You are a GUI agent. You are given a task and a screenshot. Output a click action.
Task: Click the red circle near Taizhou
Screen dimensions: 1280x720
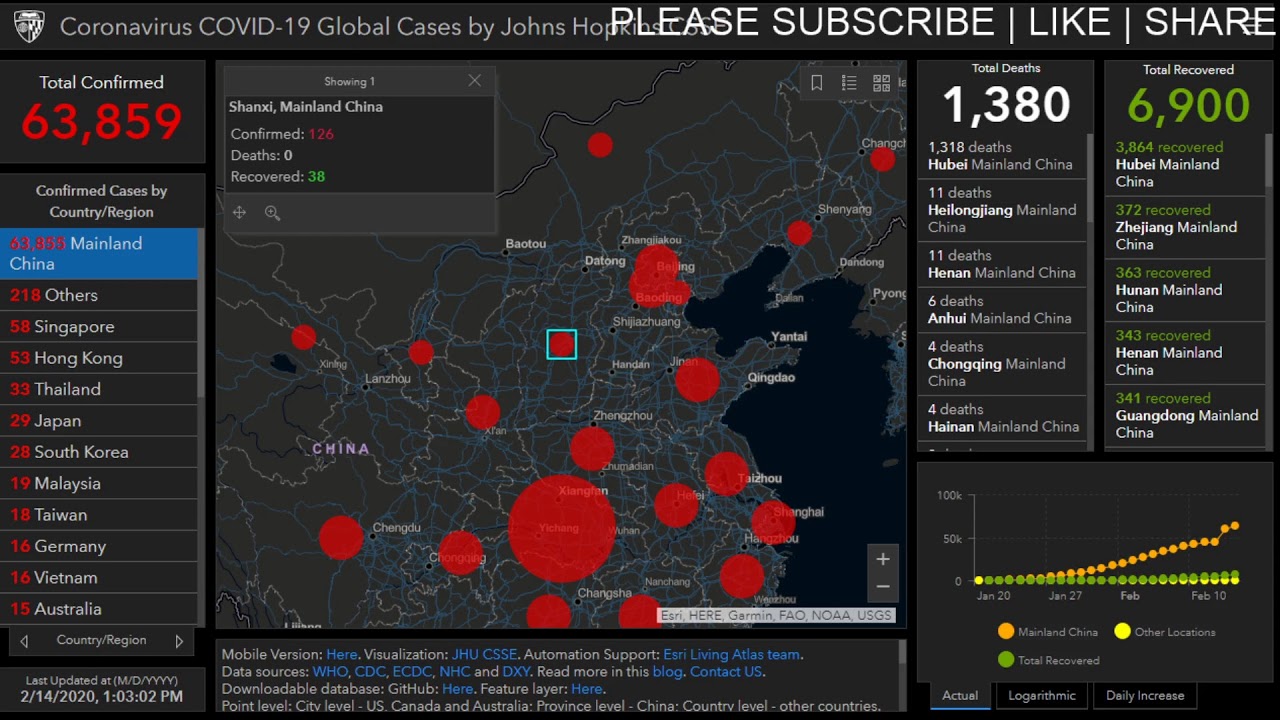(x=726, y=474)
